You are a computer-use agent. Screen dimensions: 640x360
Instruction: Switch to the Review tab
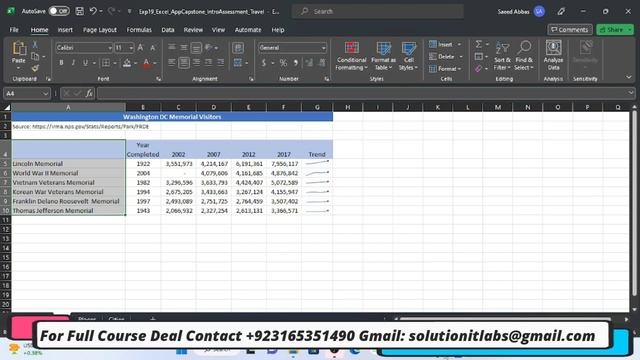[x=193, y=30]
